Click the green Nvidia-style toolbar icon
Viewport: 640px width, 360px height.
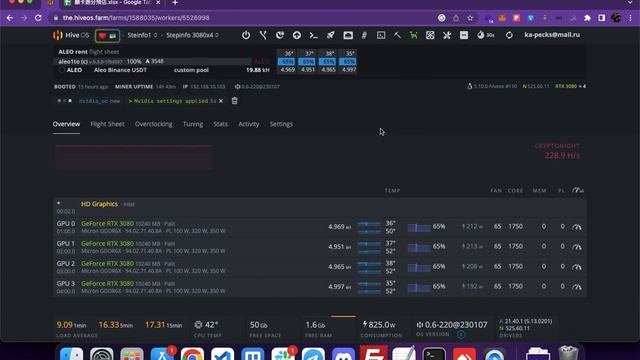coord(413,36)
